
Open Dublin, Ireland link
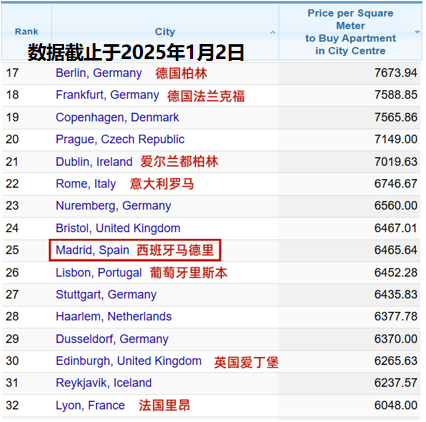(x=94, y=162)
